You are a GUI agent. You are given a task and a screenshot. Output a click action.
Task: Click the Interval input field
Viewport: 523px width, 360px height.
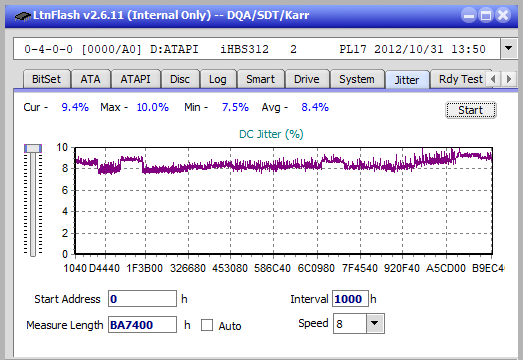[350, 299]
